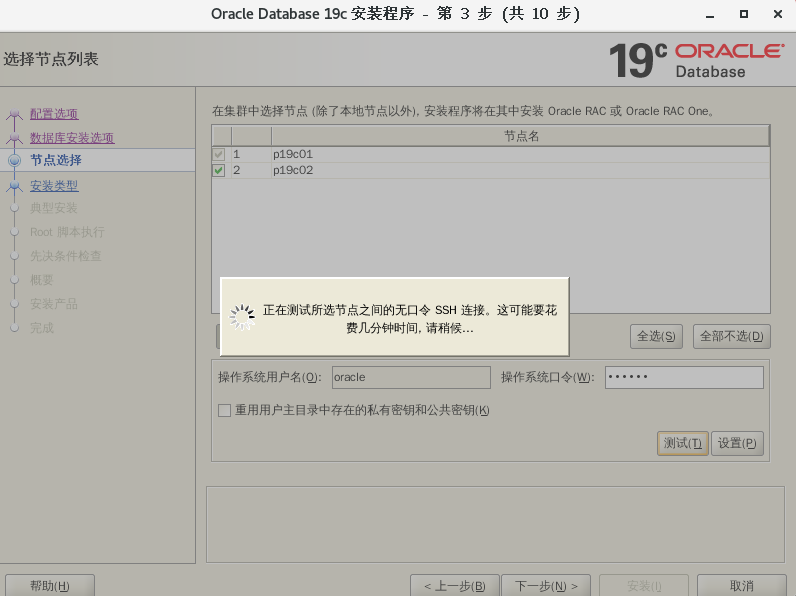Close the installer window
This screenshot has height=596, width=796.
pyautogui.click(x=778, y=14)
